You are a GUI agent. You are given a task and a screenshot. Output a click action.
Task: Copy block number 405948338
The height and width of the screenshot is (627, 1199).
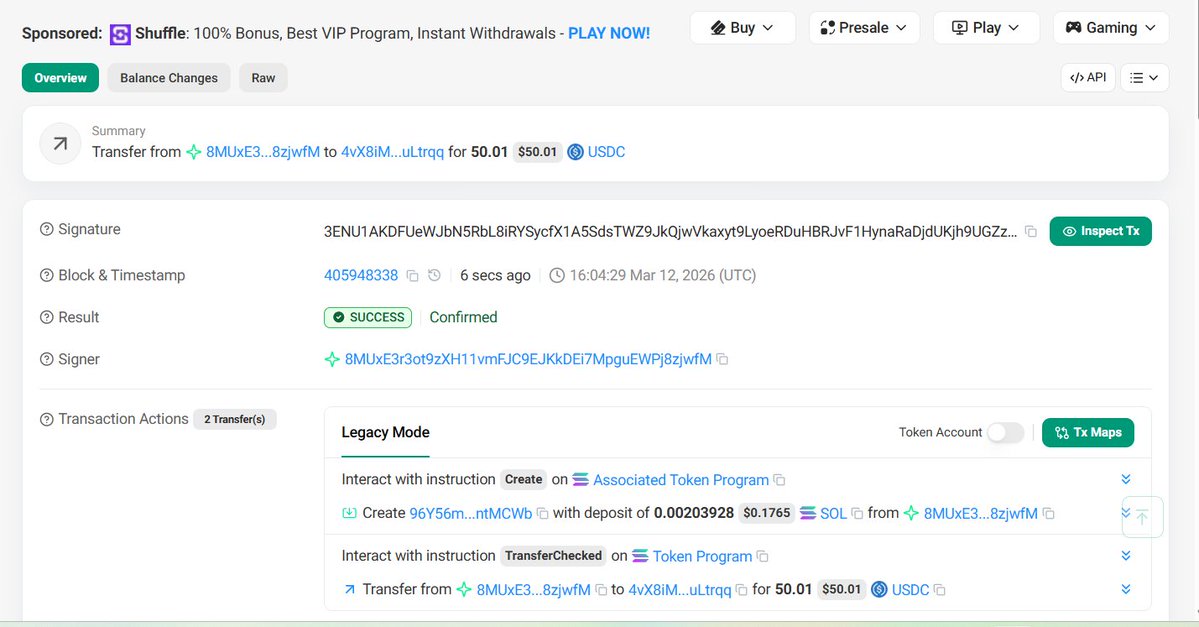click(x=412, y=275)
